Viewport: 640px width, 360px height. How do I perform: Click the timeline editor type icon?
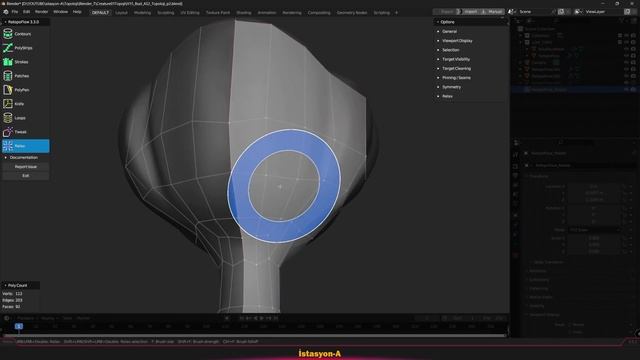click(7, 318)
